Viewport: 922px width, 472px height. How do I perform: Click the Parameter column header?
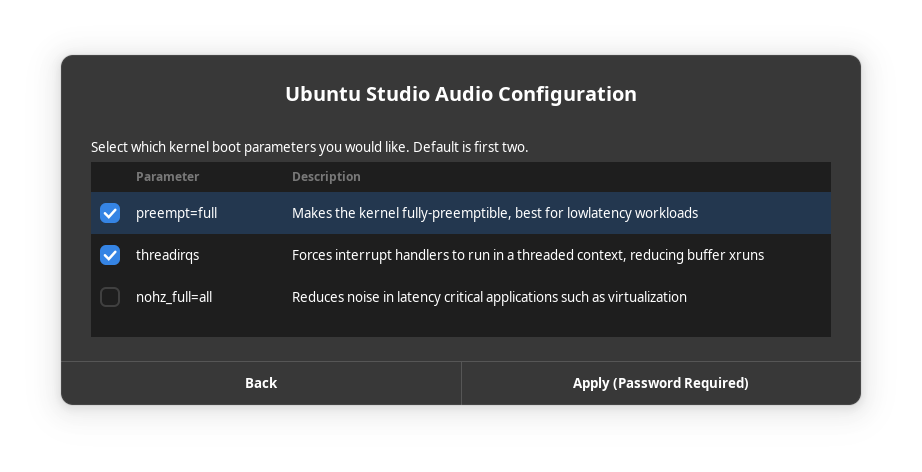click(167, 177)
